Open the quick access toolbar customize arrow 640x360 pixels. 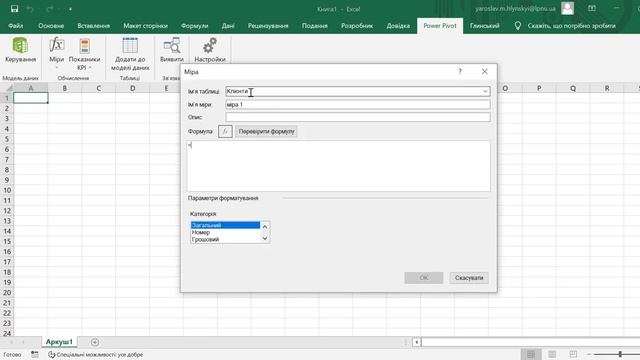pyautogui.click(x=70, y=9)
